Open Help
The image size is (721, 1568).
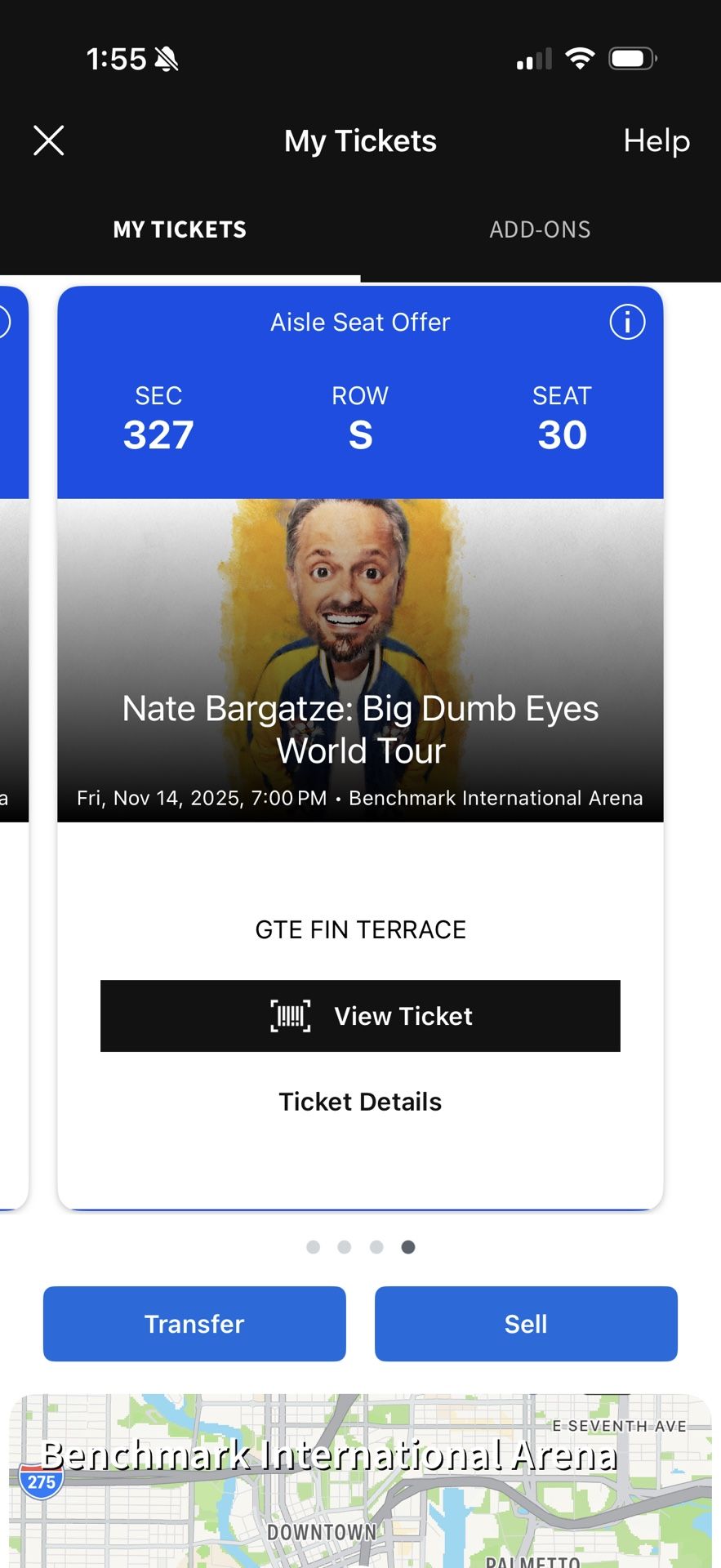click(x=656, y=140)
